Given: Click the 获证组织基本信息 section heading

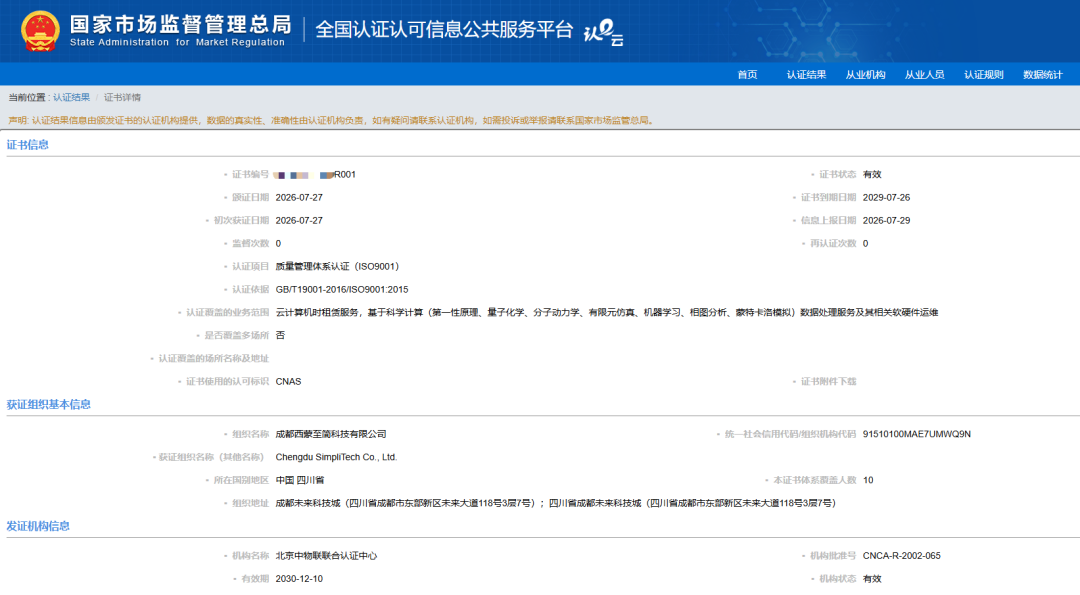Looking at the screenshot, I should 49,404.
